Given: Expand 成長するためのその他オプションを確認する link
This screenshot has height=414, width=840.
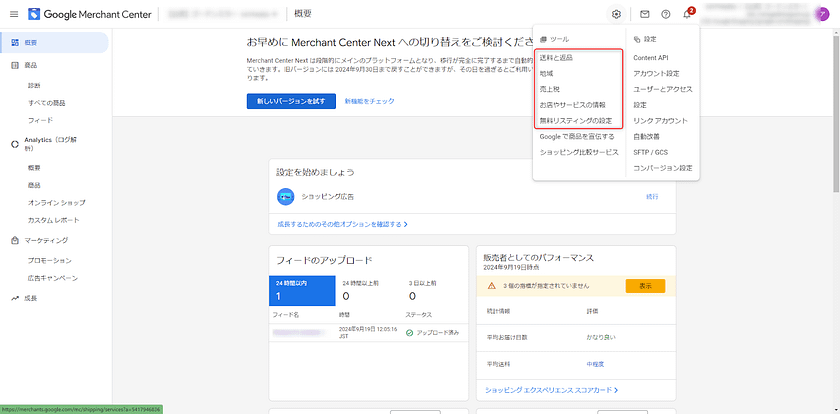Looking at the screenshot, I should coord(342,224).
